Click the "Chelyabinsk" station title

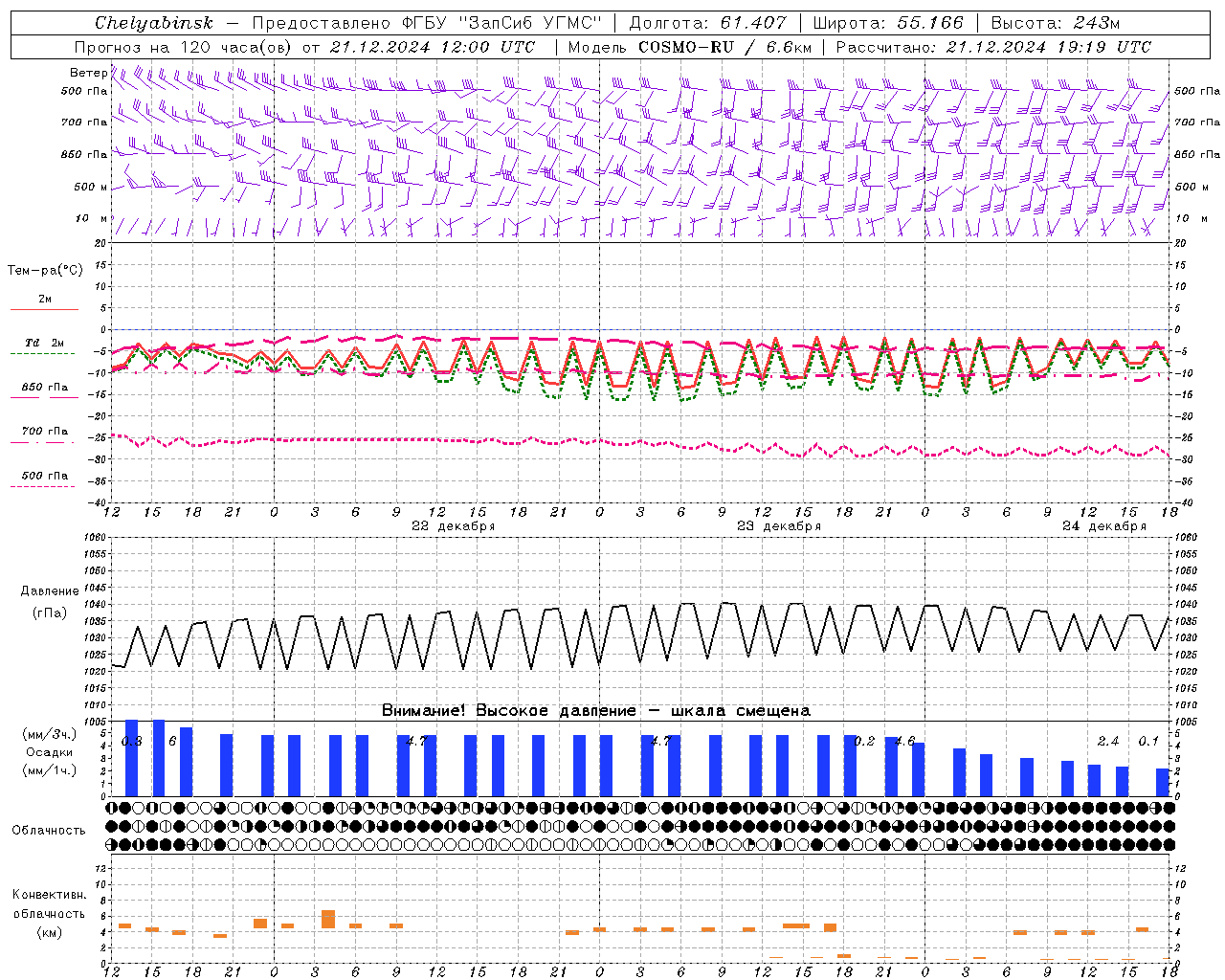[154, 23]
